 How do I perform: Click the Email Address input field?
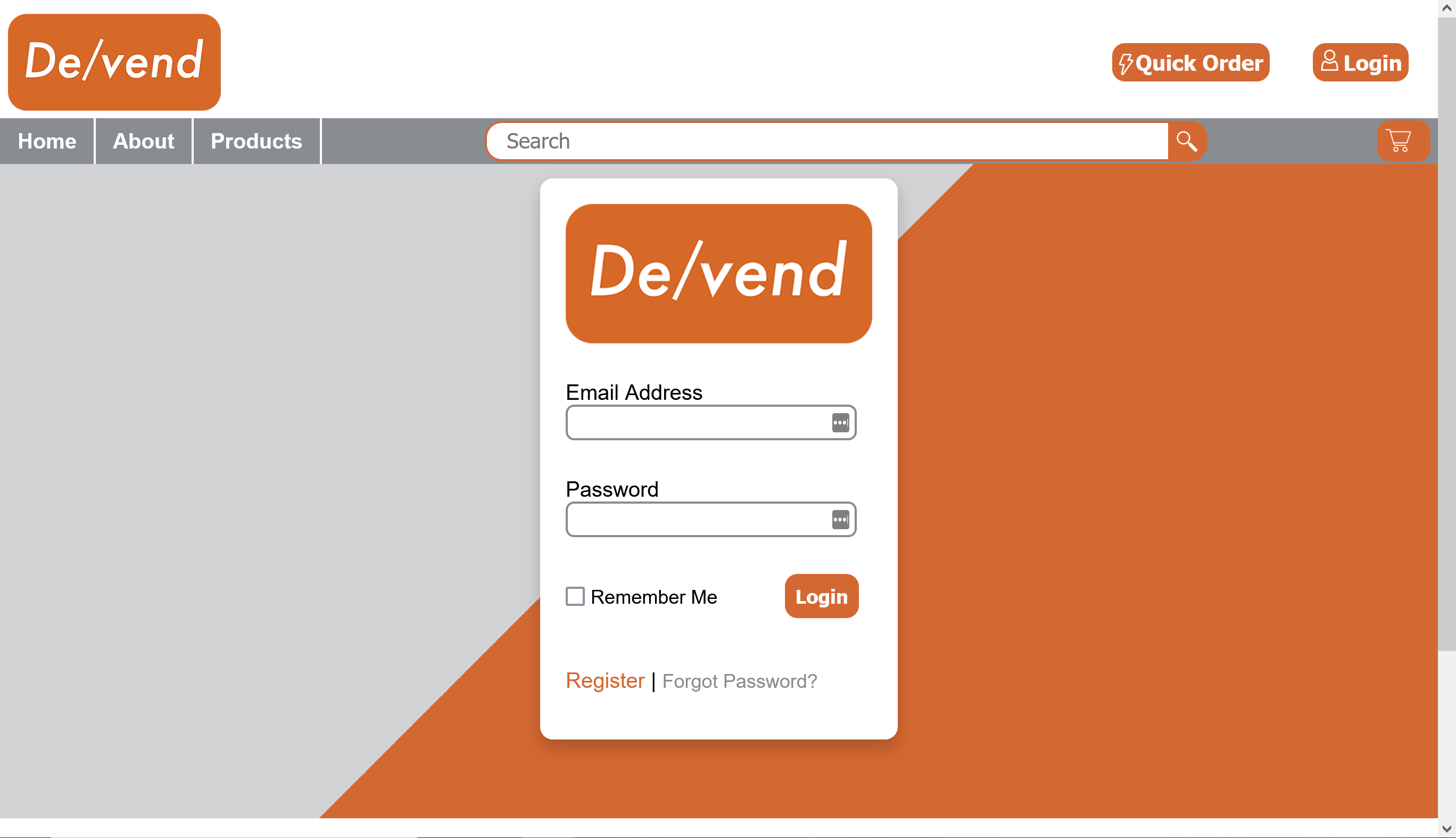click(x=711, y=422)
